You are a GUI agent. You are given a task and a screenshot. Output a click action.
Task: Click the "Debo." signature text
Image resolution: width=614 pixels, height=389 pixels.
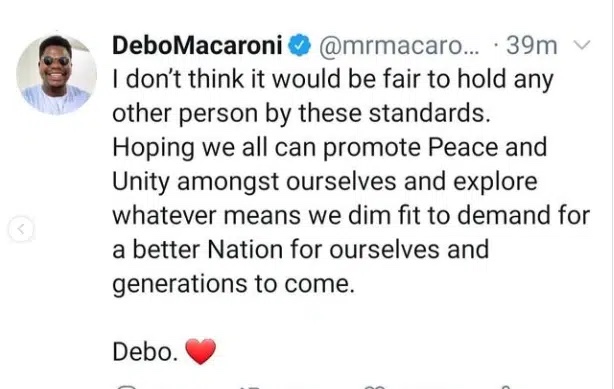click(145, 351)
